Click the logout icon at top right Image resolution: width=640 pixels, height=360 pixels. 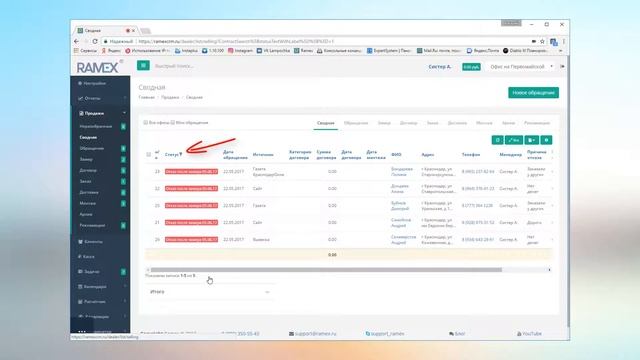[x=562, y=66]
